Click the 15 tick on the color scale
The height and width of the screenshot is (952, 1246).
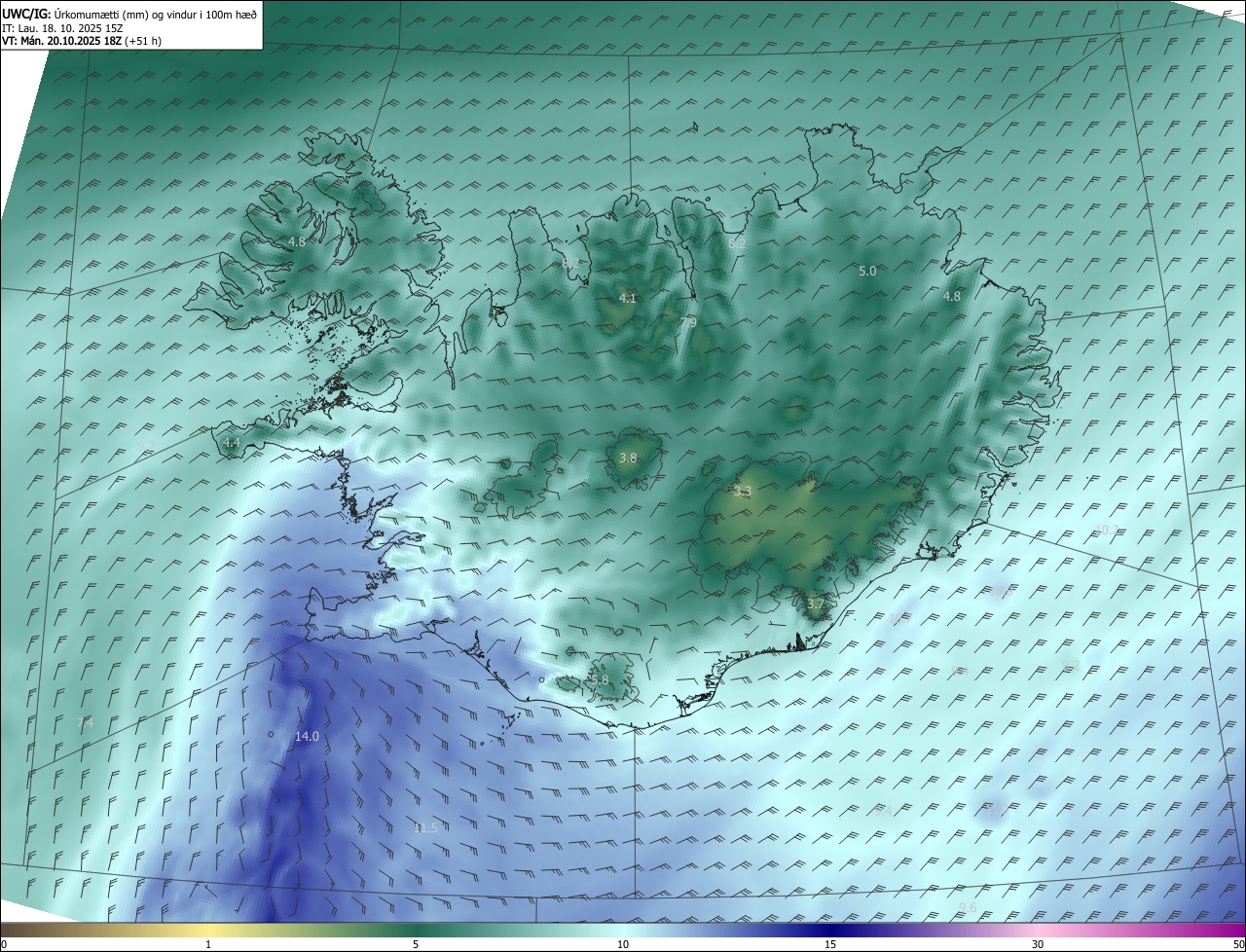[830, 944]
